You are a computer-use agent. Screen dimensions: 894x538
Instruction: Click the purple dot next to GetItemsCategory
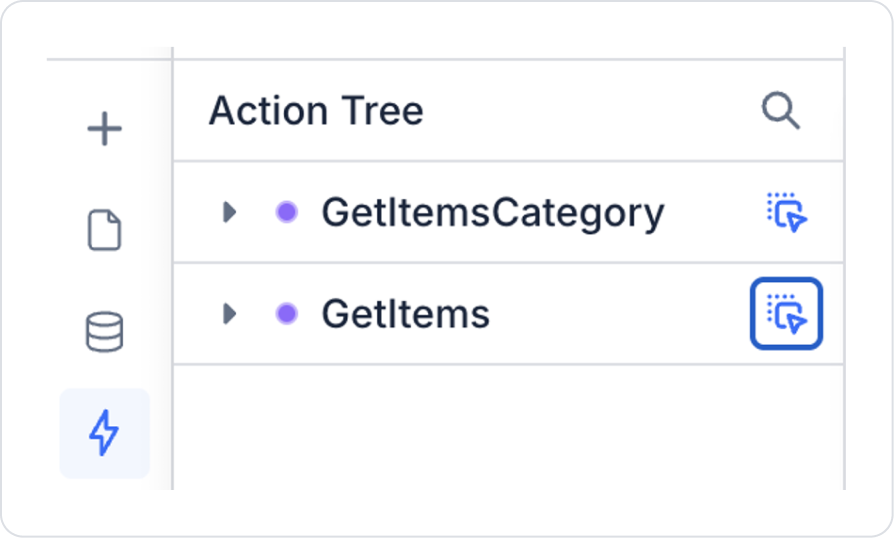pos(287,212)
